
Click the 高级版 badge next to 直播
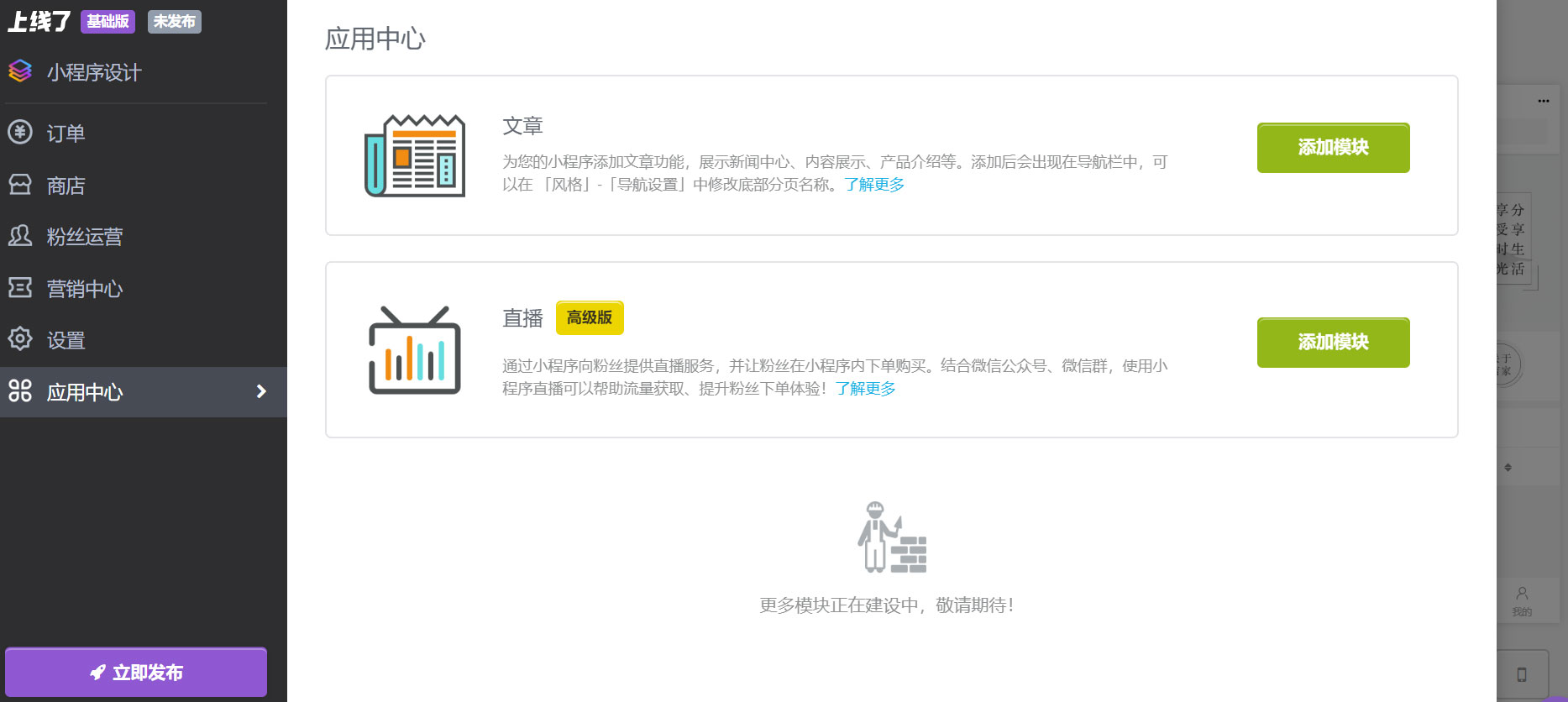pyautogui.click(x=590, y=317)
